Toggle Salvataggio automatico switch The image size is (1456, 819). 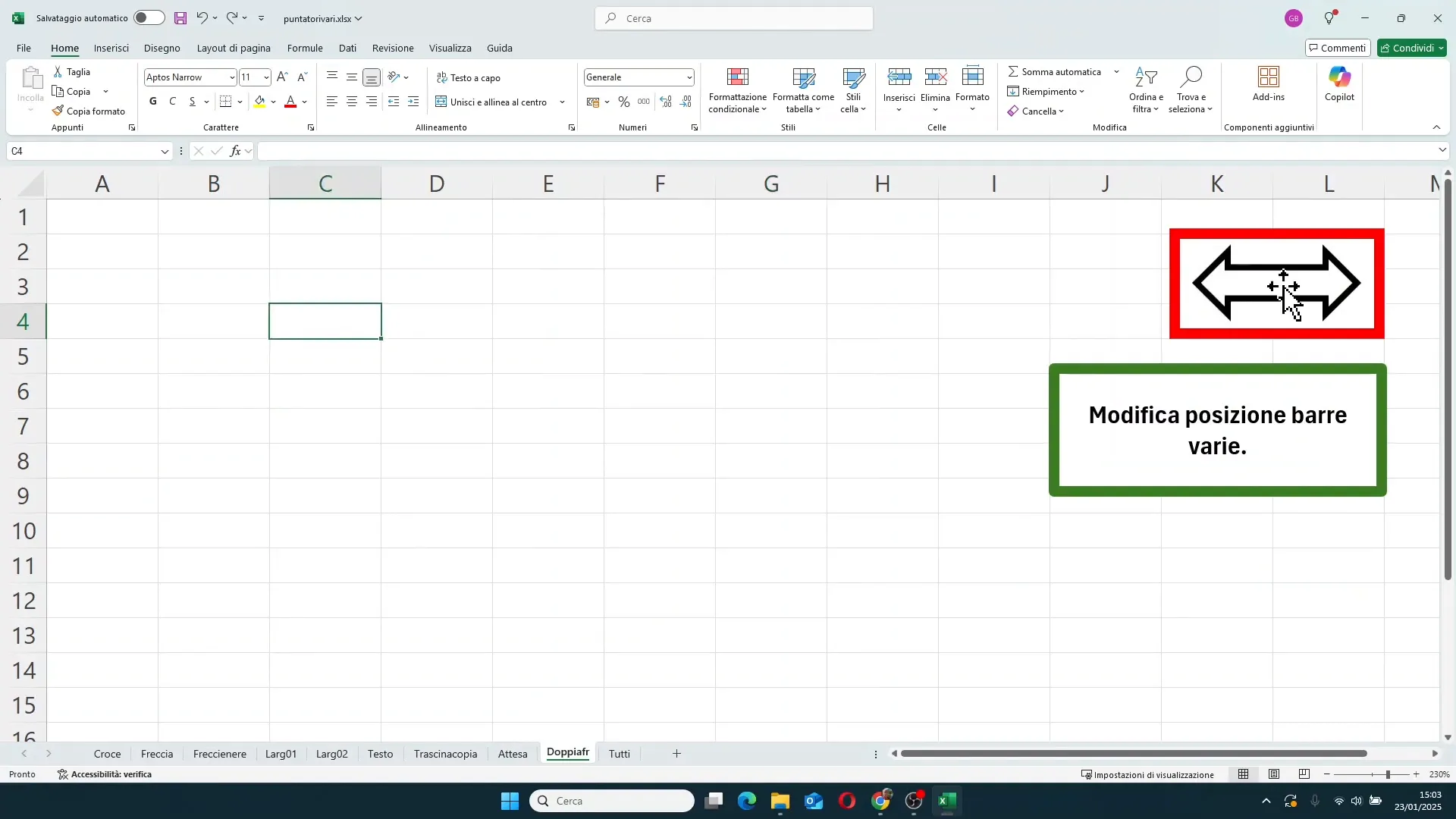(x=149, y=18)
